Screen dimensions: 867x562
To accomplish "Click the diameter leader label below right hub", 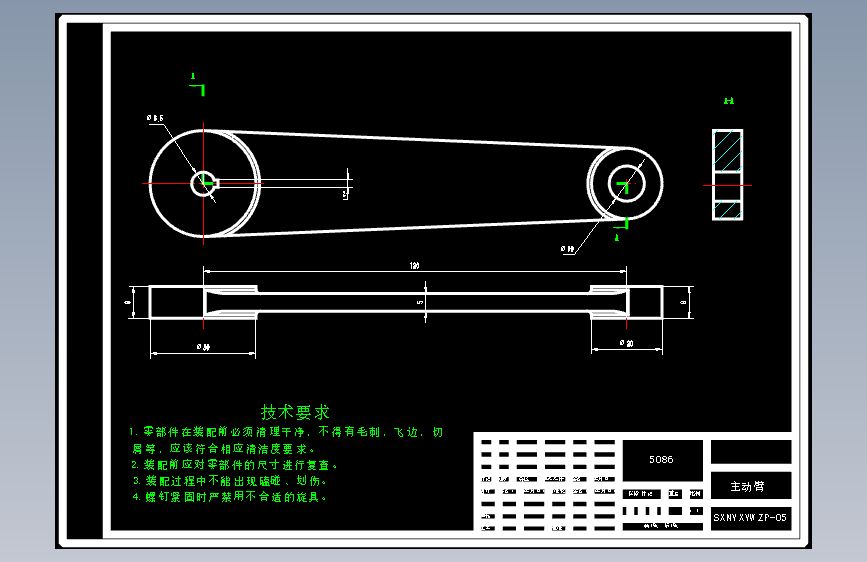I will tap(568, 249).
